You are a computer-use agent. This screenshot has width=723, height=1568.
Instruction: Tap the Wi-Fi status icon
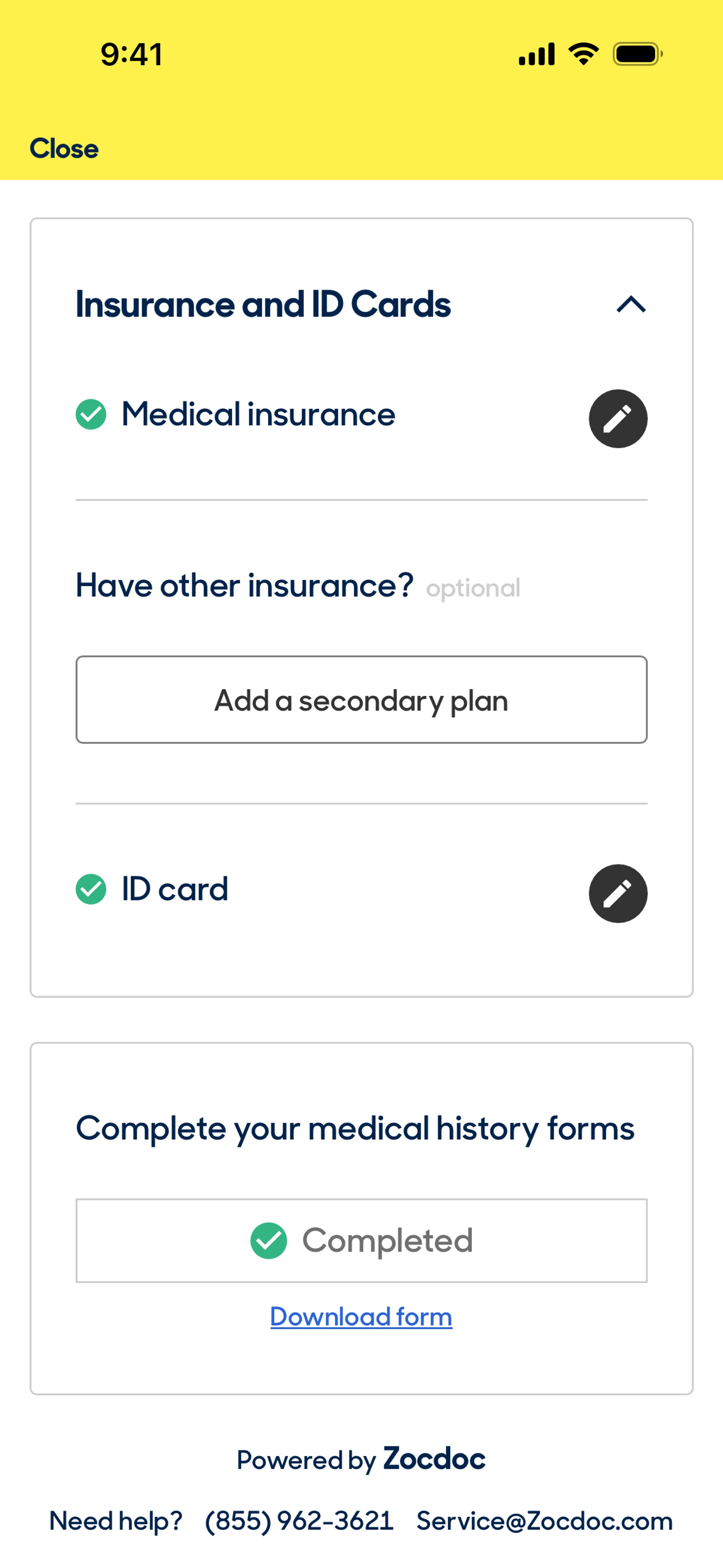point(583,54)
